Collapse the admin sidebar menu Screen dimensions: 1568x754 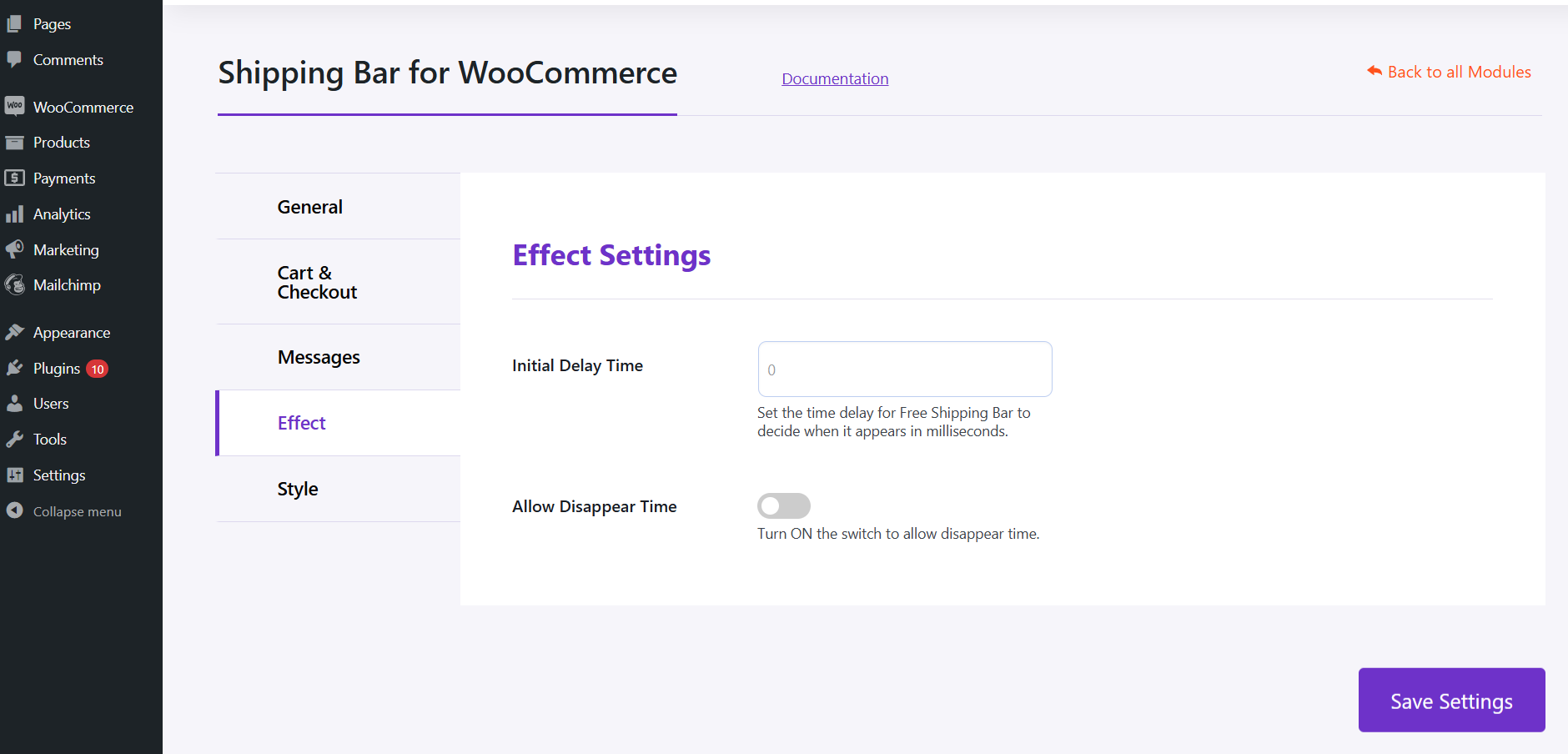[77, 511]
